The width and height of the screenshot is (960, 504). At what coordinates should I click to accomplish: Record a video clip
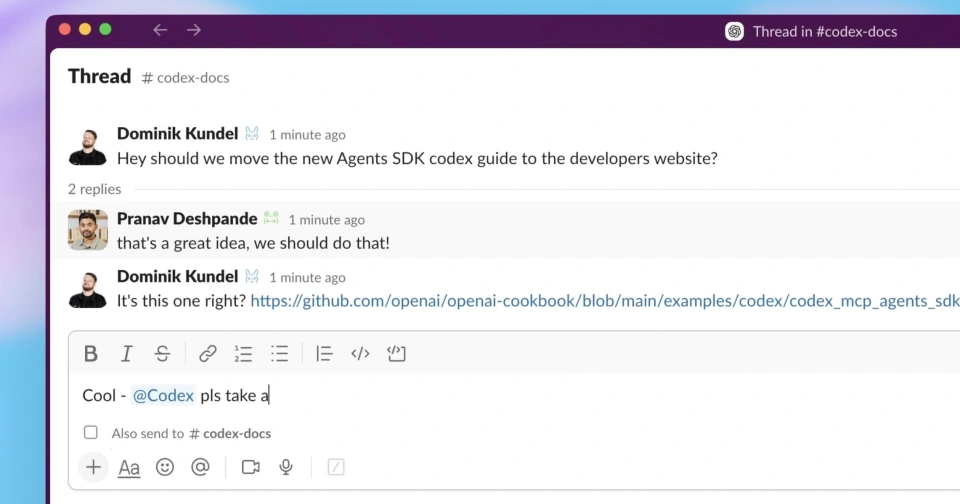[250, 467]
